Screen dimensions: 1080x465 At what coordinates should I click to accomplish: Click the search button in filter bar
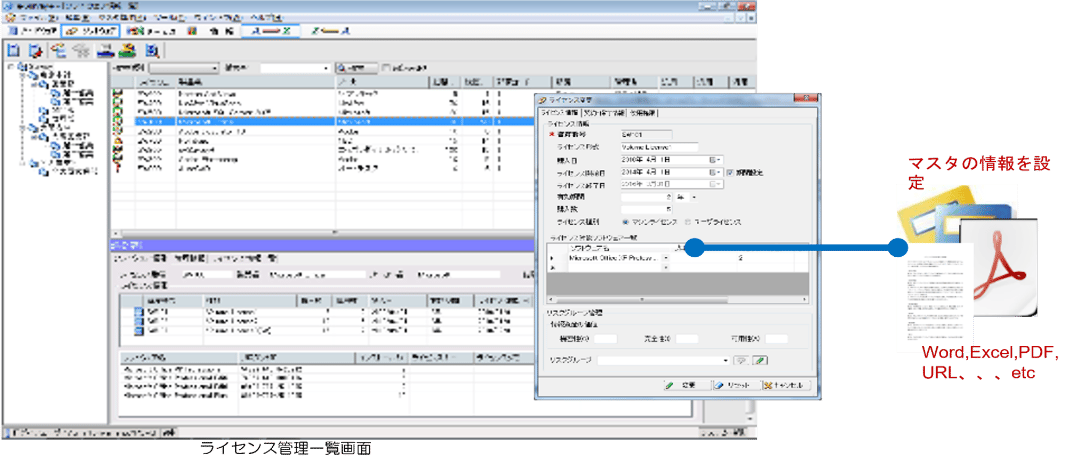point(356,68)
